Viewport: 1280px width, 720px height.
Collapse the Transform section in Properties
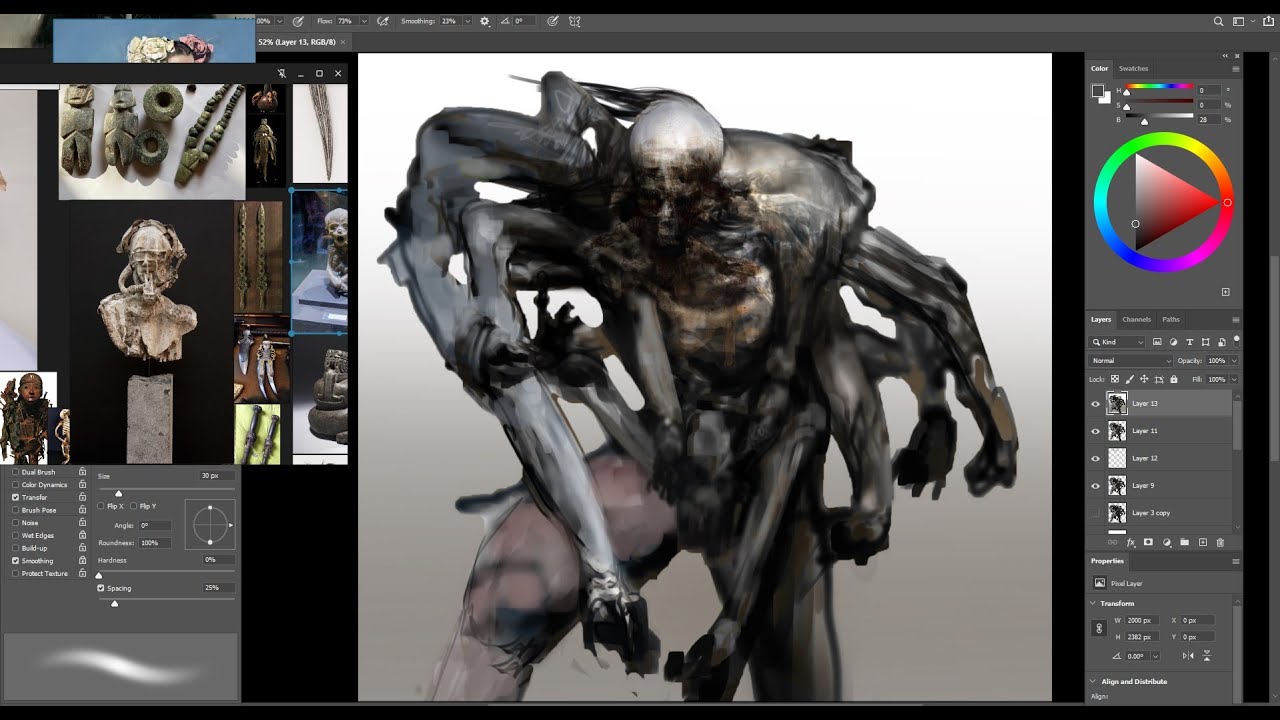pos(1093,603)
